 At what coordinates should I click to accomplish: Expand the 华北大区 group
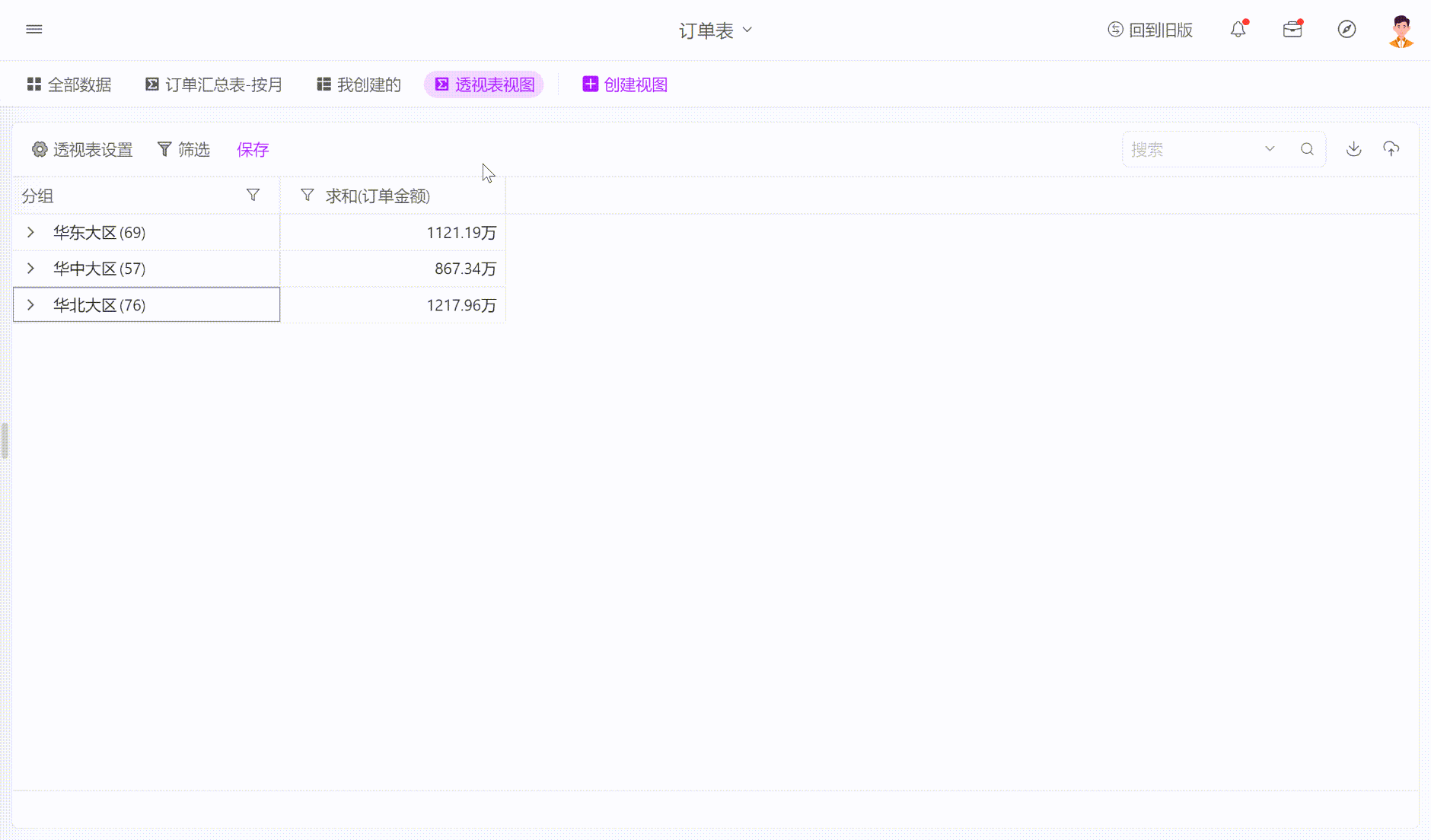point(30,305)
